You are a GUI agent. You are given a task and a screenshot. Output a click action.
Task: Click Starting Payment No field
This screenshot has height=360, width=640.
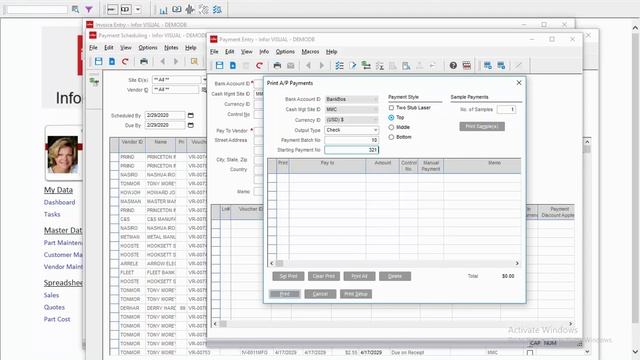click(351, 150)
